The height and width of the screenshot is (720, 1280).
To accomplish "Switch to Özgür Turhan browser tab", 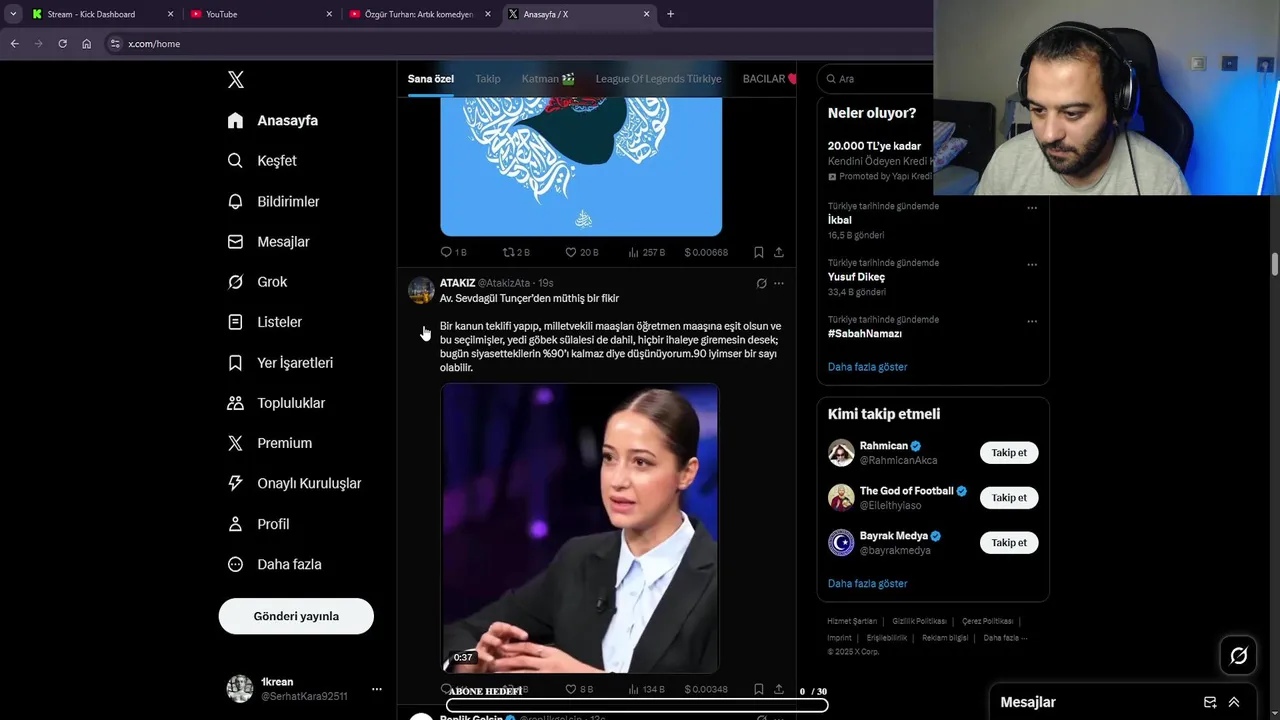I will point(419,14).
